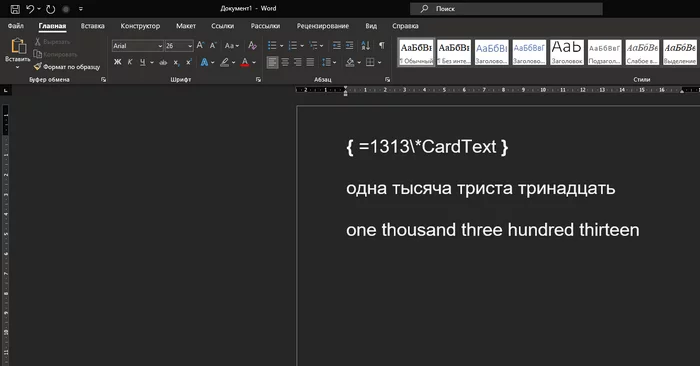Image resolution: width=700 pixels, height=366 pixels.
Task: Open Clipboard (Буфер обмена) pane launcher
Action: point(103,79)
